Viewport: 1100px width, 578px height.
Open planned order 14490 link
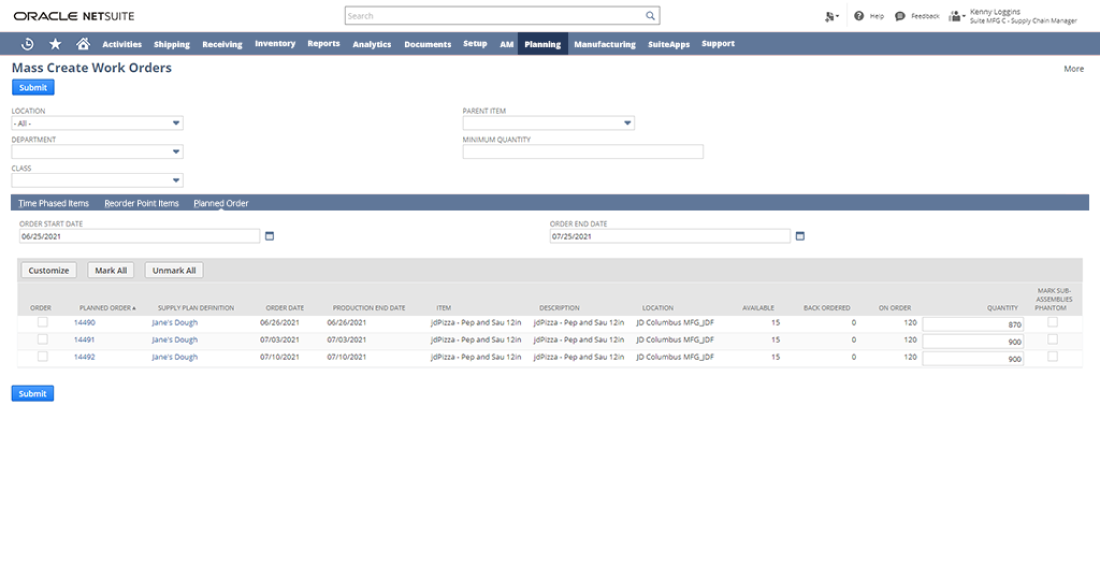pyautogui.click(x=85, y=323)
